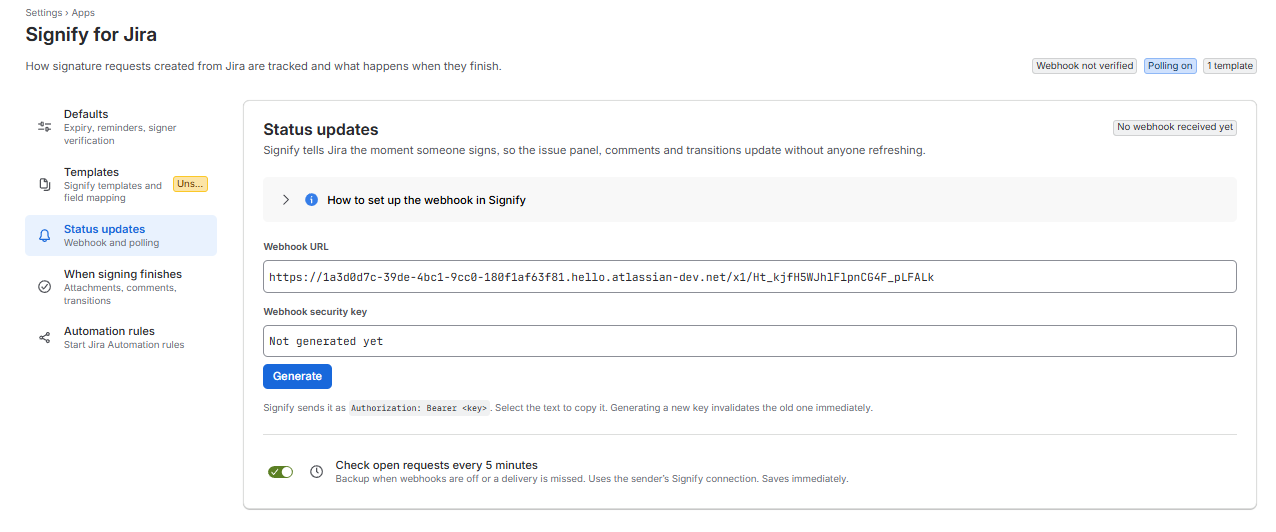The image size is (1276, 532).
Task: Click the Settings breadcrumb link
Action: (44, 12)
